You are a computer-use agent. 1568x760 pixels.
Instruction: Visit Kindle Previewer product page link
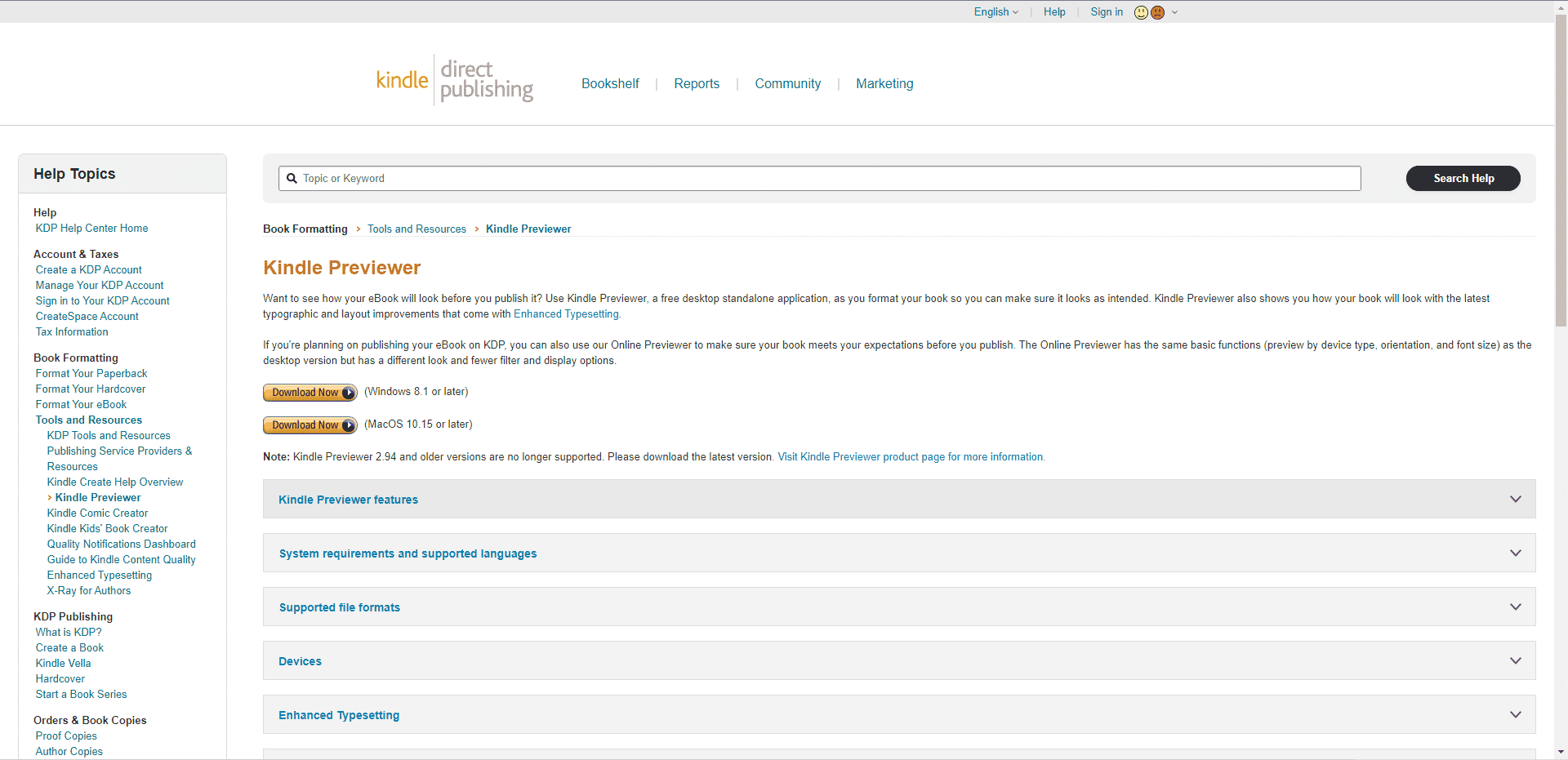[x=911, y=456]
